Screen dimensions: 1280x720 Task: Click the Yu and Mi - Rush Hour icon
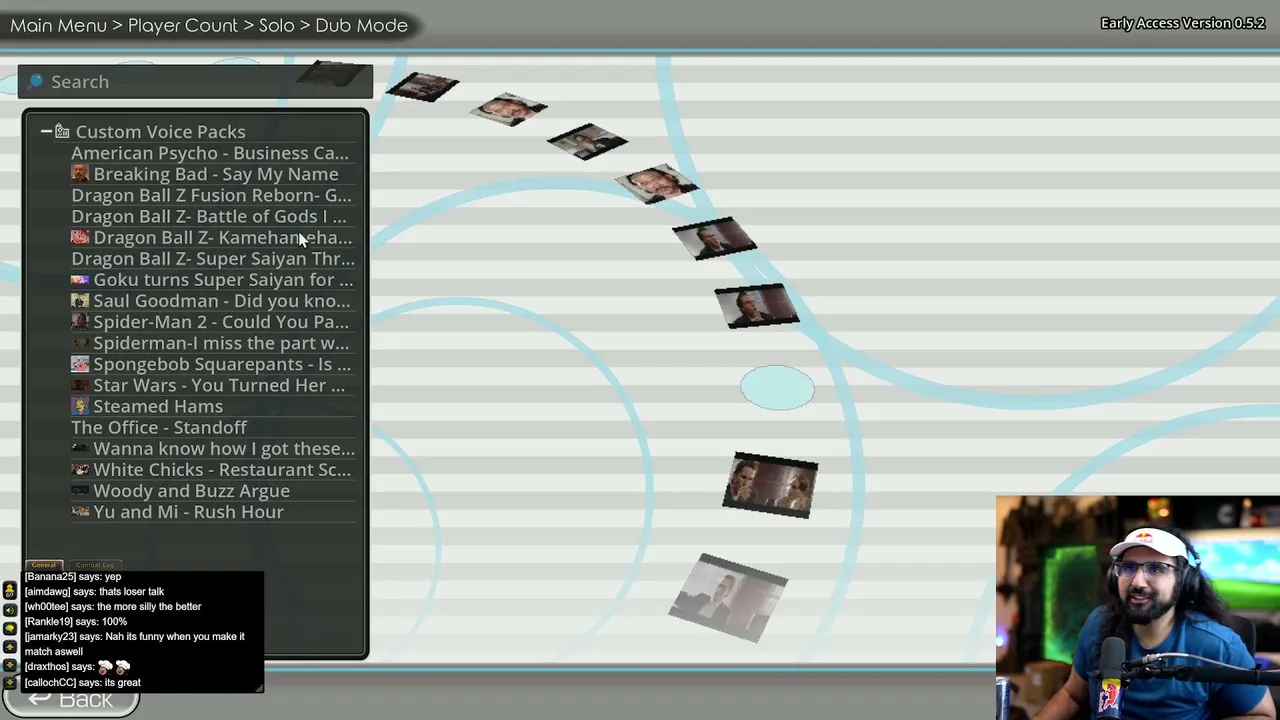pos(80,512)
